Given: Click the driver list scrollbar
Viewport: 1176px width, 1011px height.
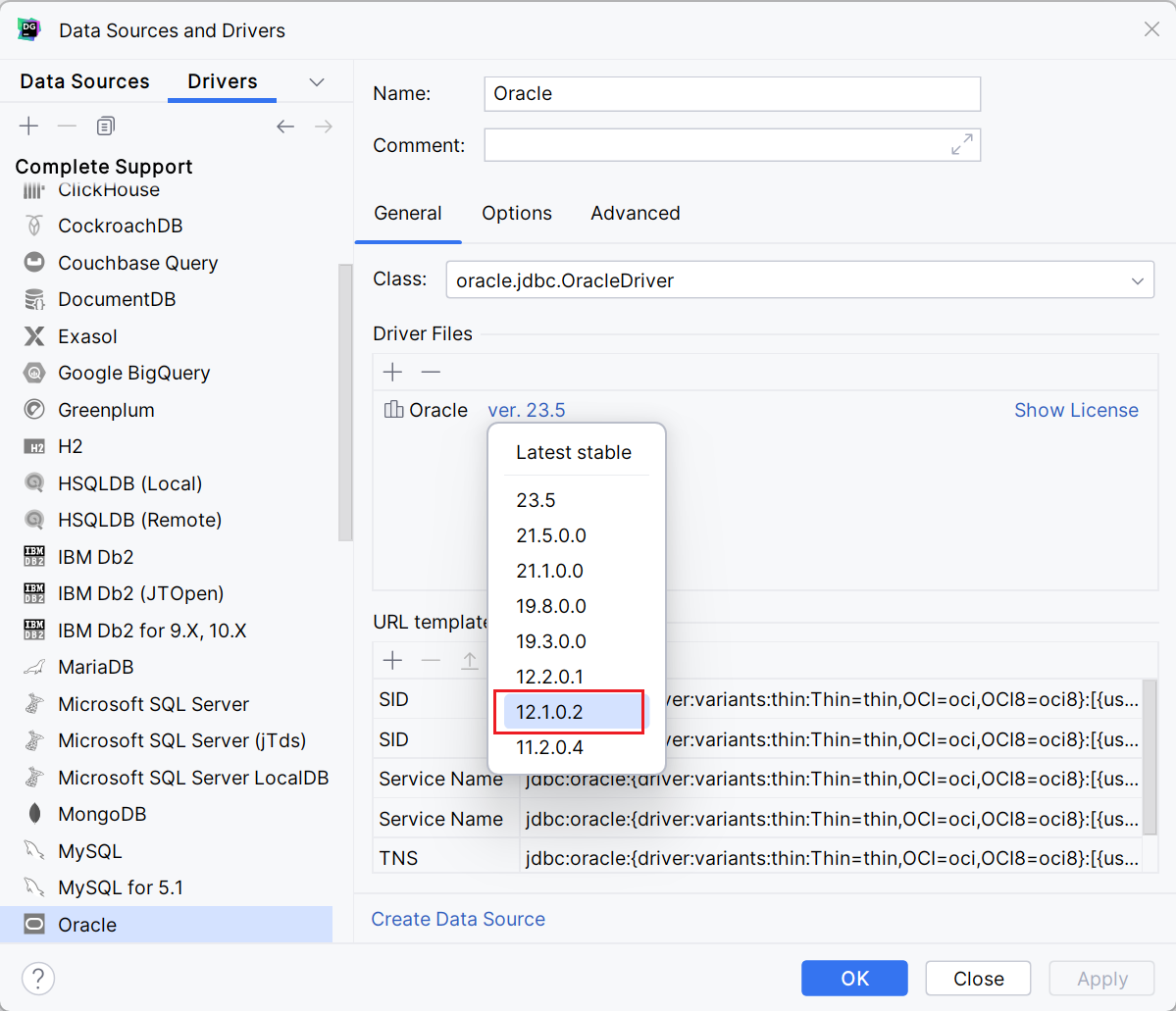Looking at the screenshot, I should pos(345,402).
